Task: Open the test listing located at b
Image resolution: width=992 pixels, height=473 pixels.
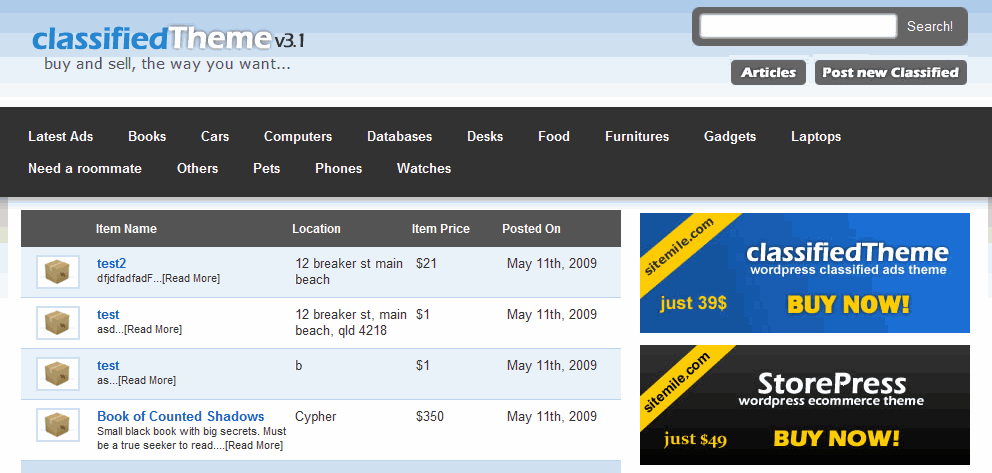Action: tap(108, 366)
